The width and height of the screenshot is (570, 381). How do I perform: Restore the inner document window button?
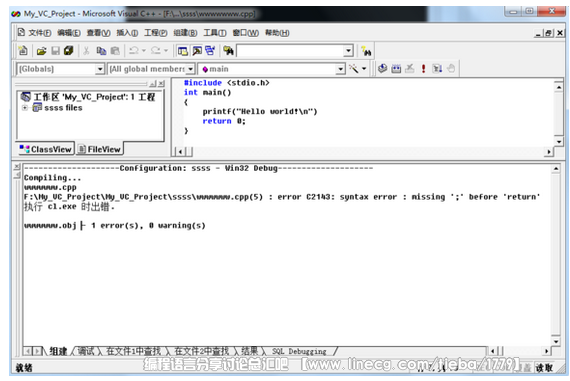(x=549, y=33)
